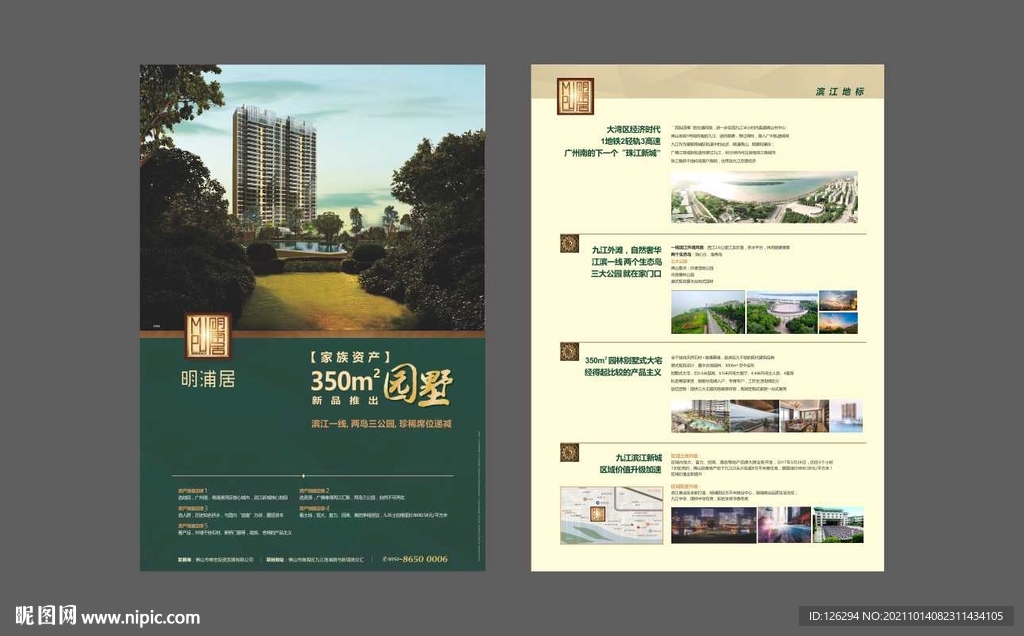Image resolution: width=1024 pixels, height=636 pixels.
Task: Open the location map image
Action: pyautogui.click(x=611, y=515)
